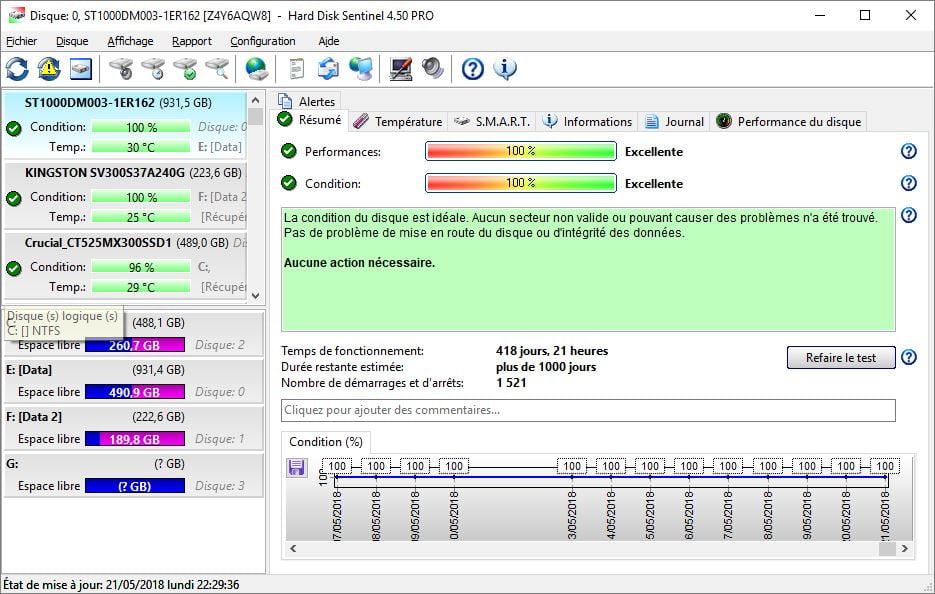Click help icon next to Refaire le test
The image size is (935, 594).
click(908, 357)
